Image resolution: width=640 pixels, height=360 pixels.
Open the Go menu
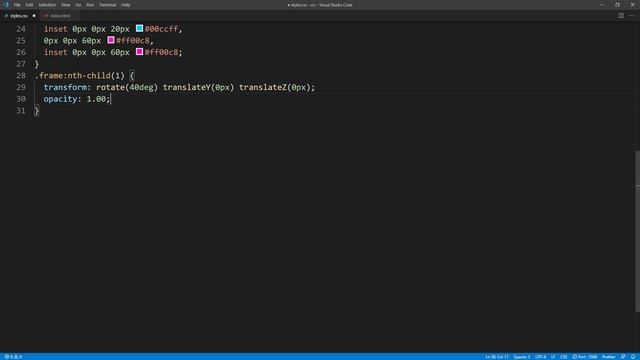(78, 5)
